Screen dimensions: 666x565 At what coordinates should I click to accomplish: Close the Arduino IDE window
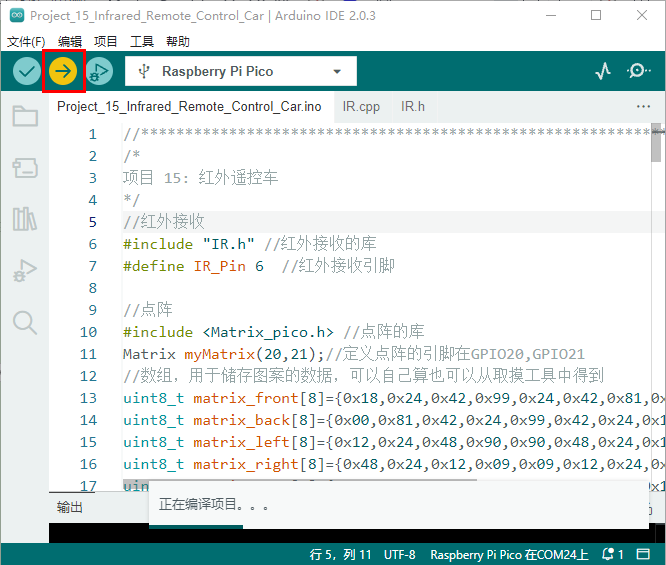[642, 16]
